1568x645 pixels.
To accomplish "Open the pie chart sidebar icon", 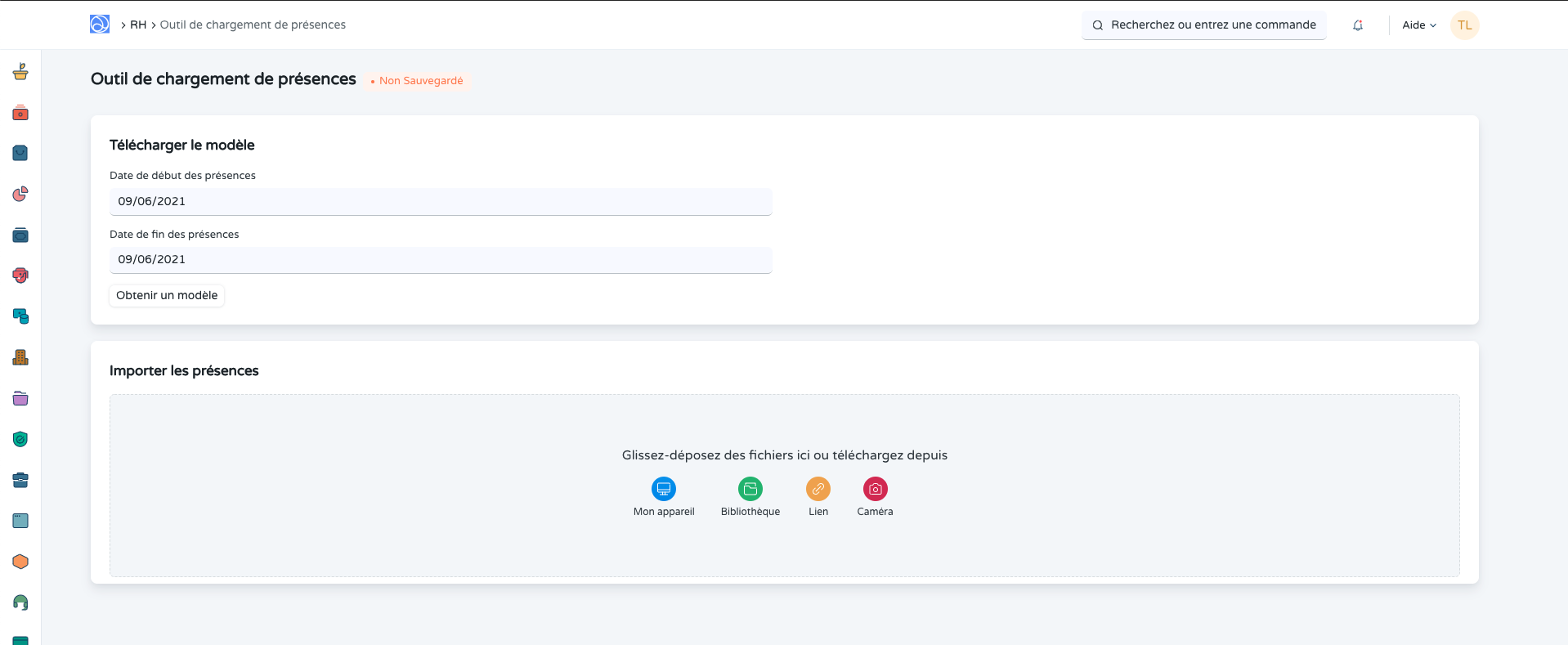I will [x=20, y=194].
